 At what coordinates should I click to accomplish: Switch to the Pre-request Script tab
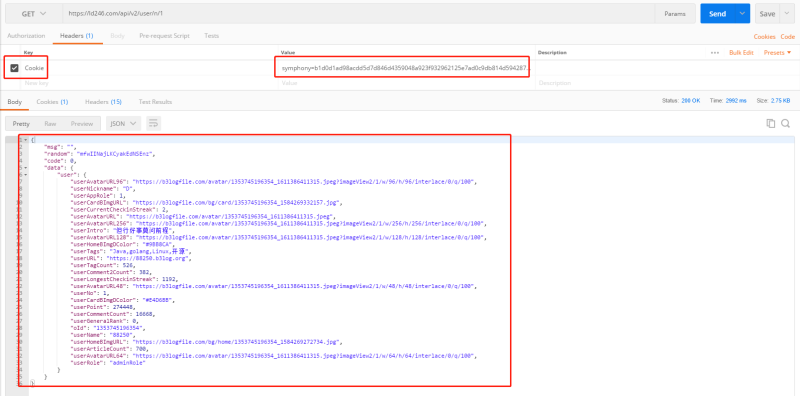pyautogui.click(x=164, y=36)
